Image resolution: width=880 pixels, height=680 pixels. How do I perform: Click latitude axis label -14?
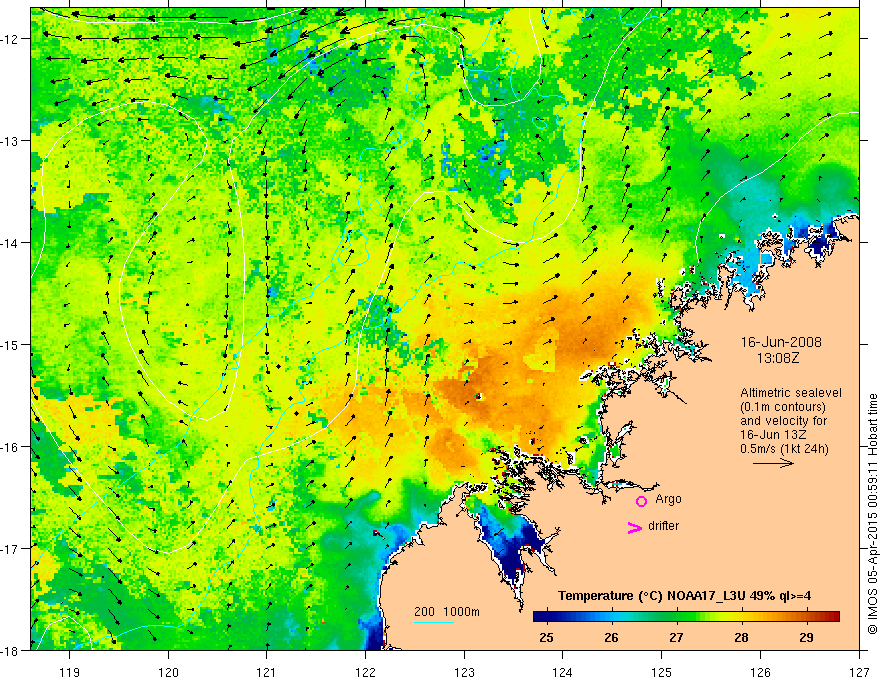click(x=11, y=242)
